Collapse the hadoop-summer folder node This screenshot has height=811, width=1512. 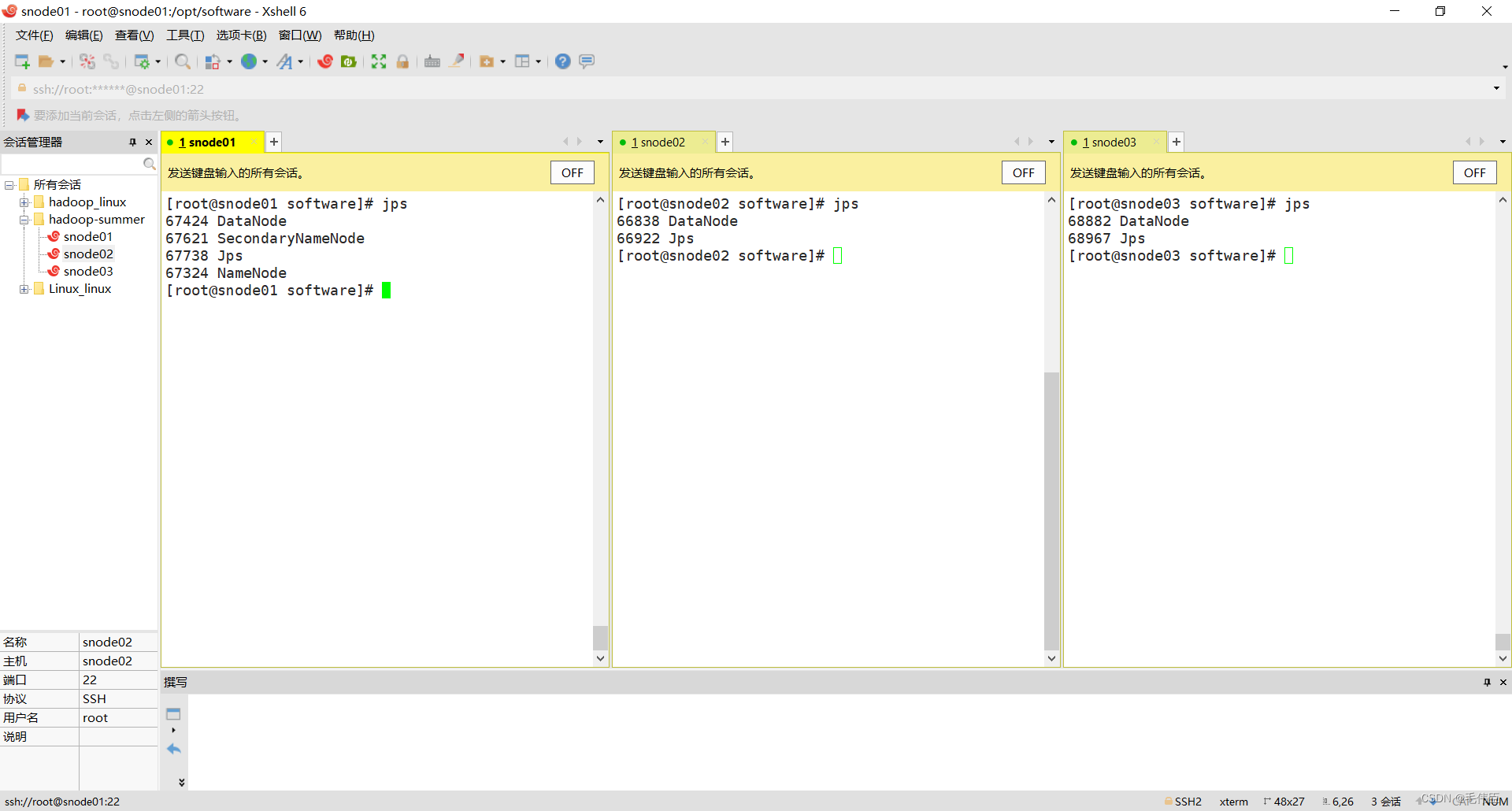coord(24,220)
